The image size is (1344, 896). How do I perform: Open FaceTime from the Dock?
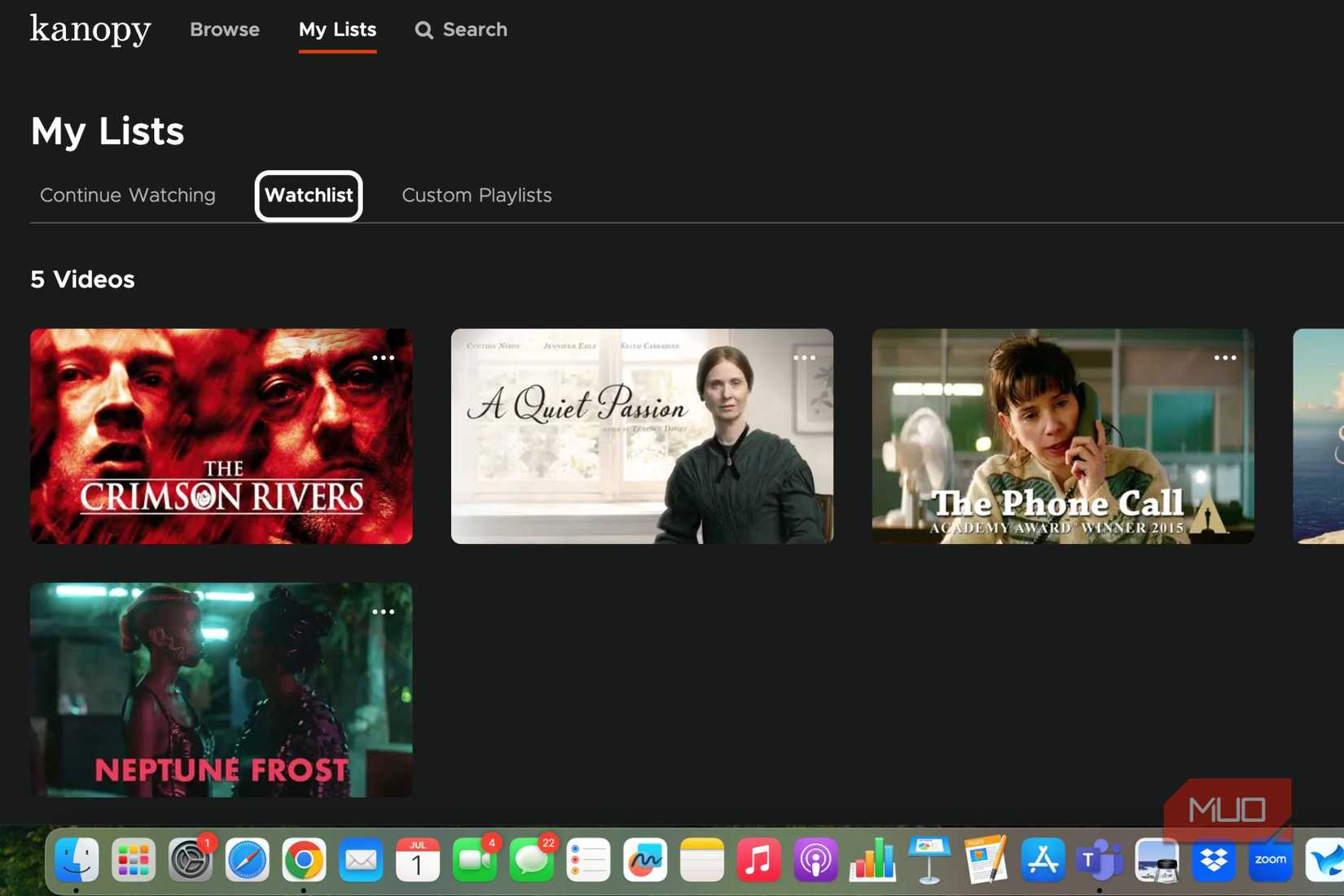(x=475, y=860)
